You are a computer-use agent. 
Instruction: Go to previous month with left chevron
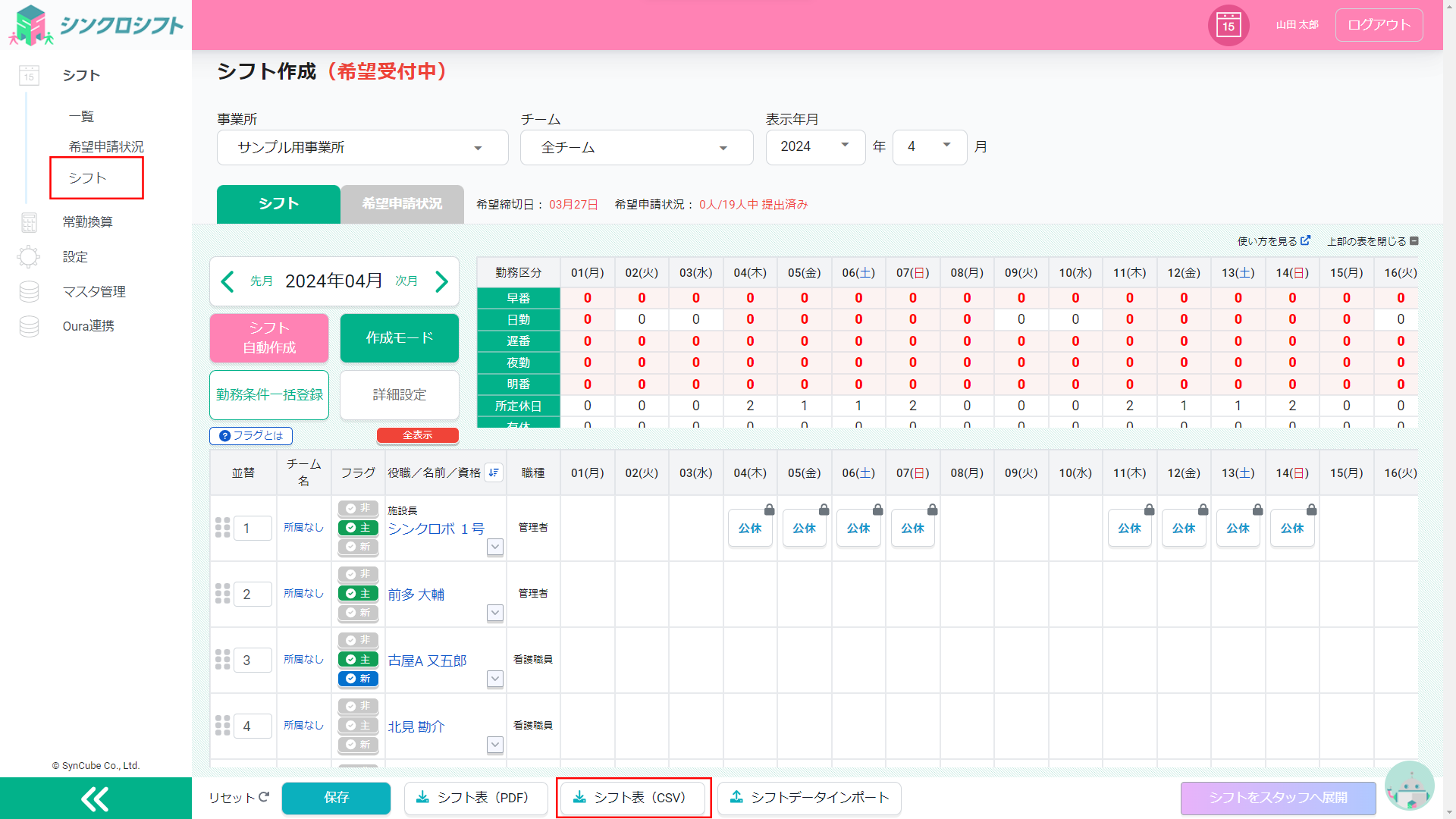[x=227, y=281]
